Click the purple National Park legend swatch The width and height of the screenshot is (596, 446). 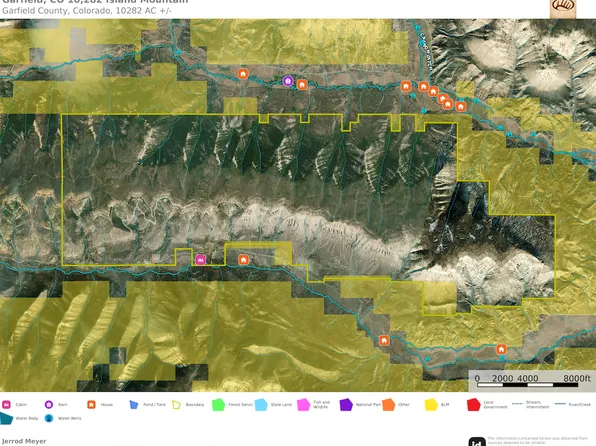click(346, 405)
